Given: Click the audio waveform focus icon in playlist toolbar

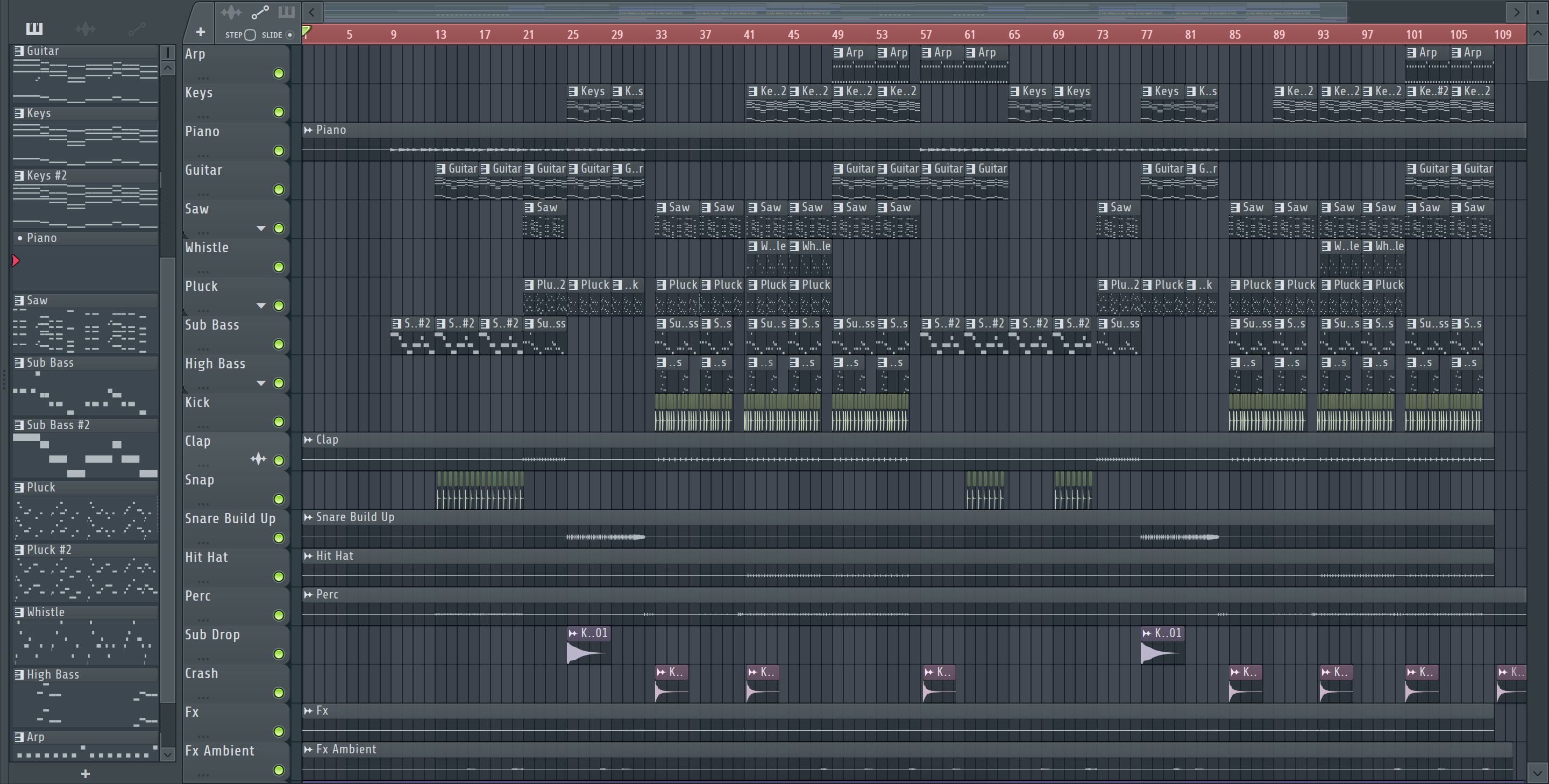Looking at the screenshot, I should pyautogui.click(x=231, y=12).
